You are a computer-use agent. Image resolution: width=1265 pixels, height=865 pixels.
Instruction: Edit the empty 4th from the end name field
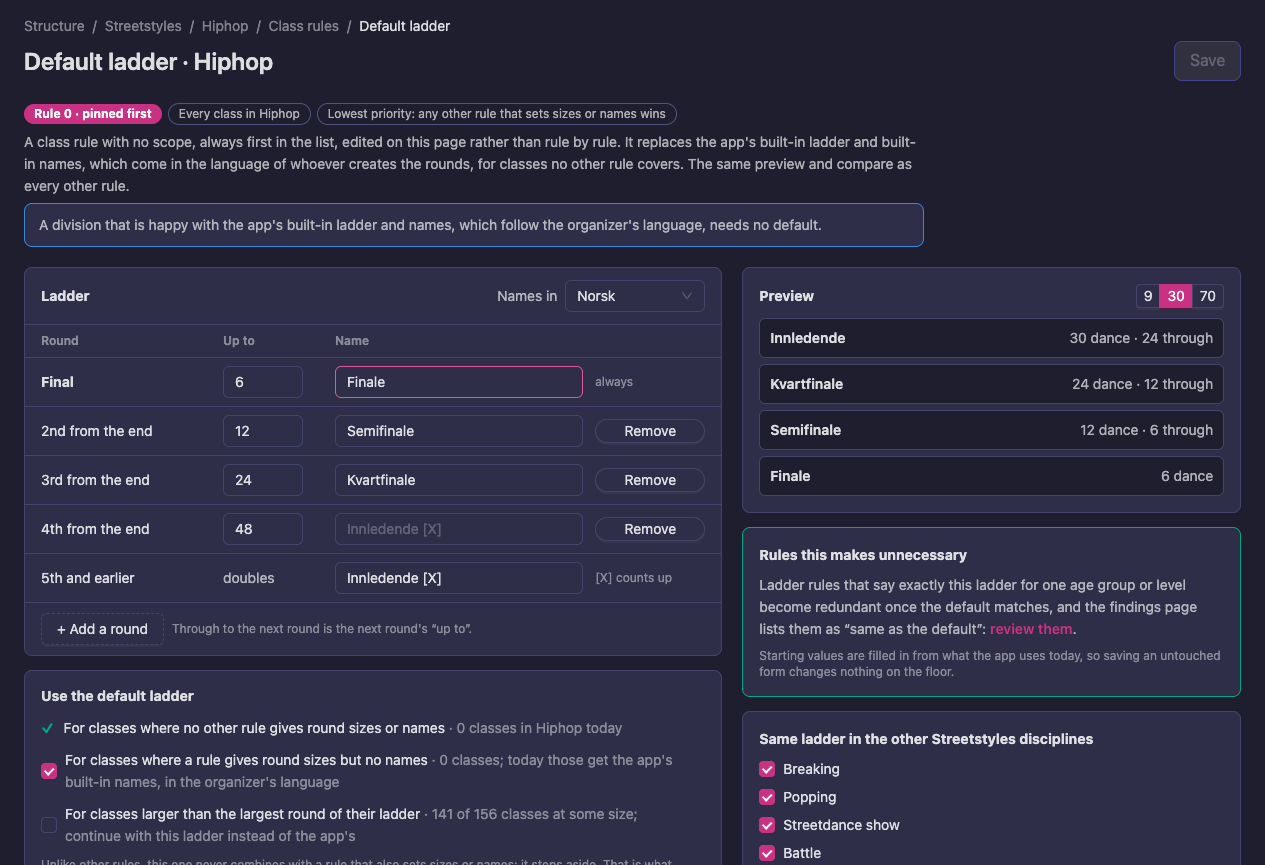pyautogui.click(x=459, y=529)
